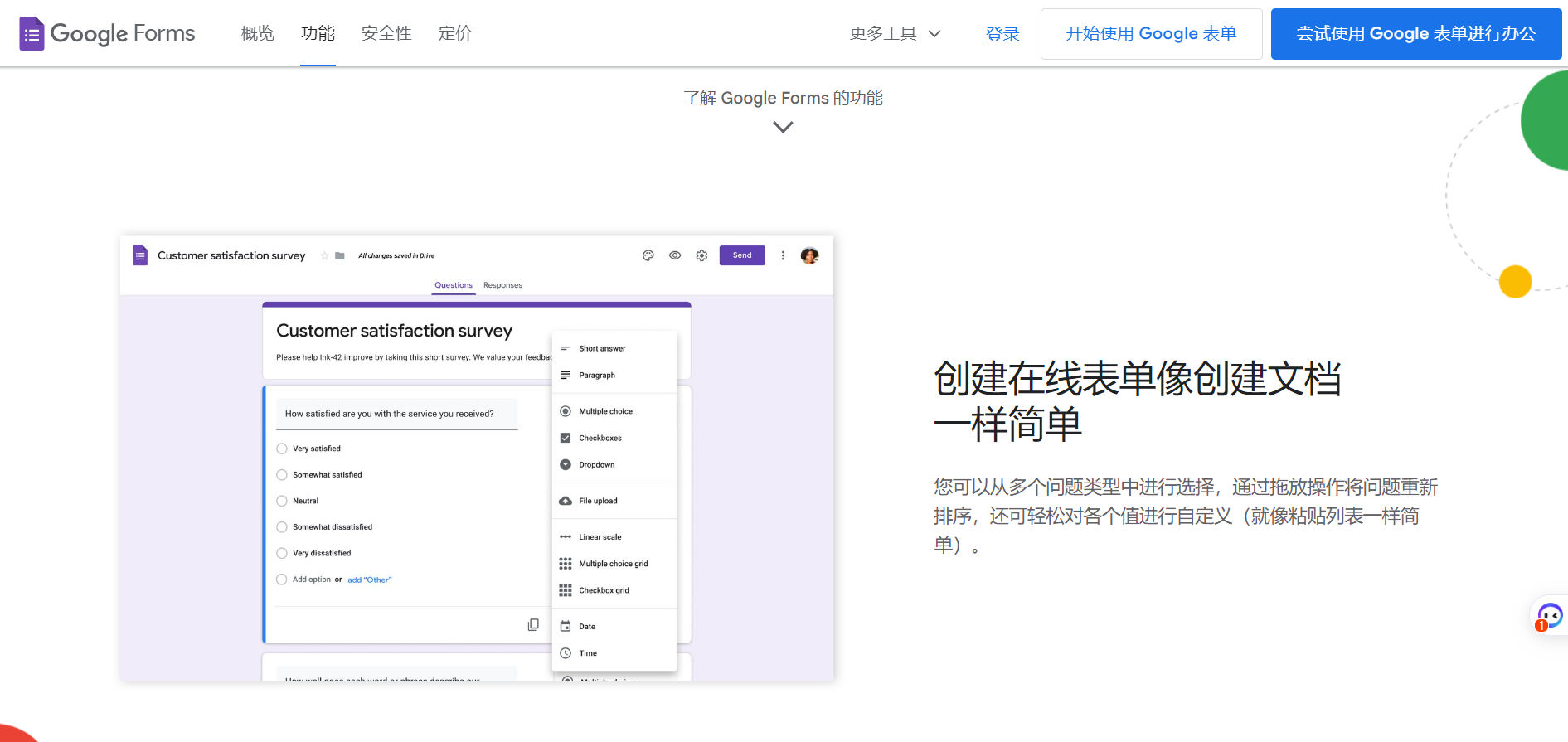Select the Somewhat dissatisfied radio option
Screen dimensions: 1568x742
coord(282,527)
